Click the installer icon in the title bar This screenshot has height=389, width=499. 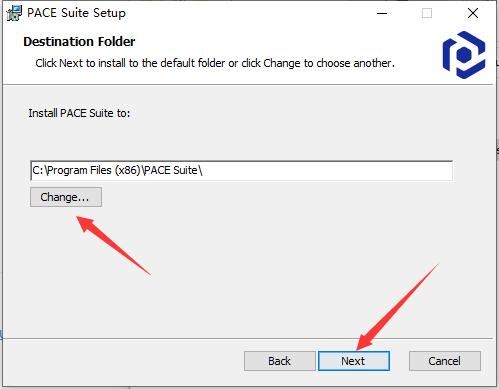pos(14,13)
